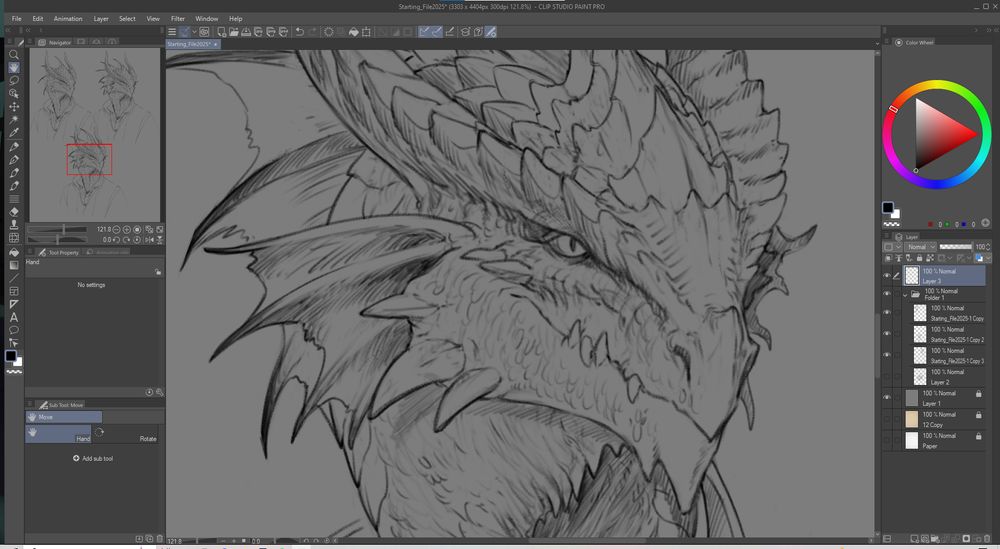Select the Balloon tool

click(x=13, y=330)
